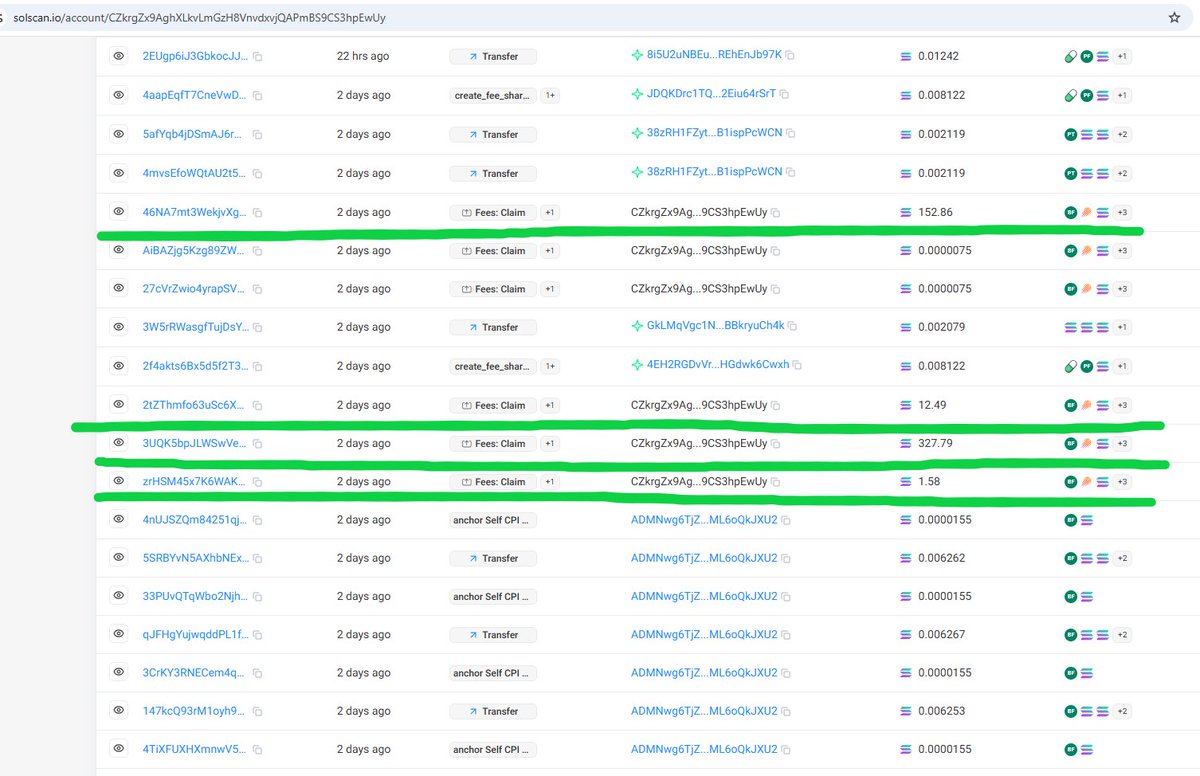Click the Transfer badge in the 147kcQ93rM1oyh9 row
The width and height of the screenshot is (1200, 776).
point(493,712)
